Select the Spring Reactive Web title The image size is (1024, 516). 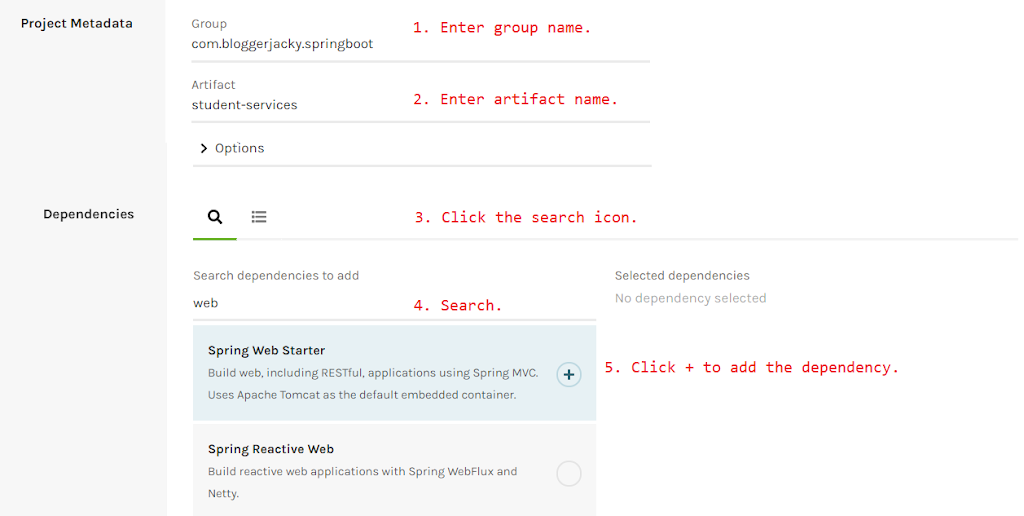(270, 450)
